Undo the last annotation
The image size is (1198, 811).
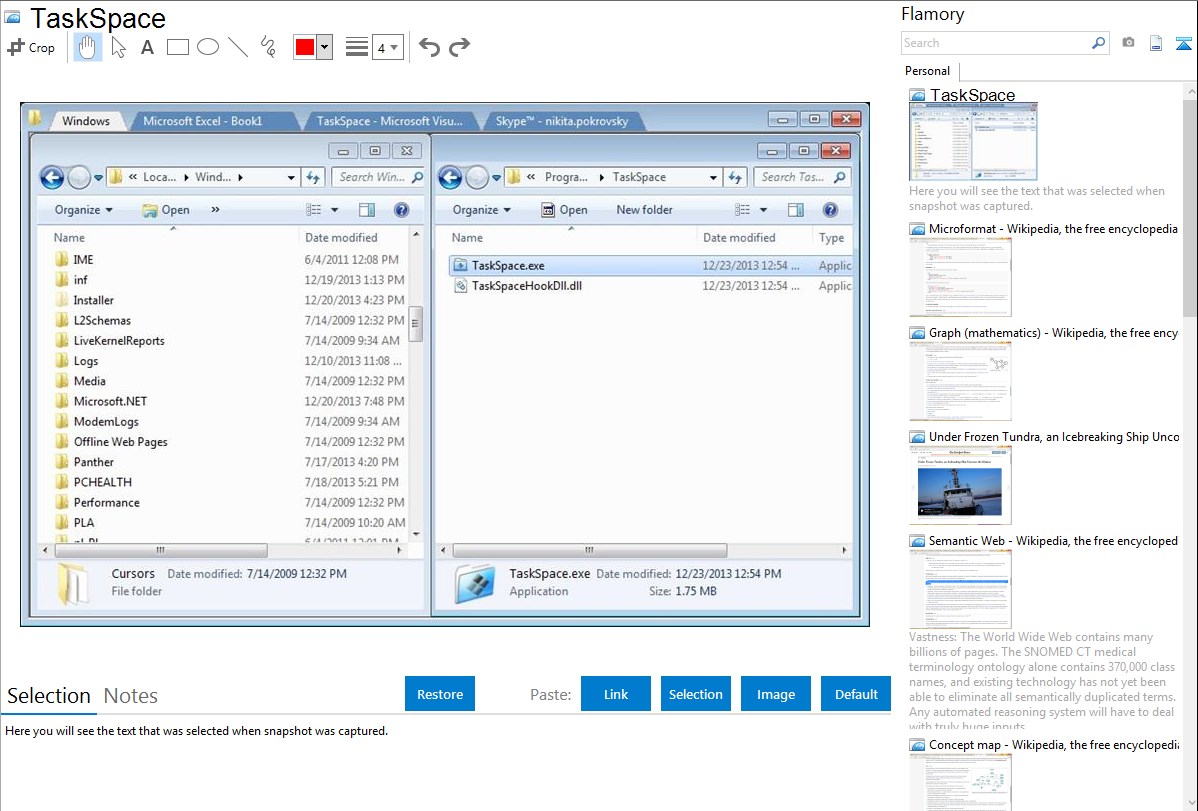pos(429,47)
